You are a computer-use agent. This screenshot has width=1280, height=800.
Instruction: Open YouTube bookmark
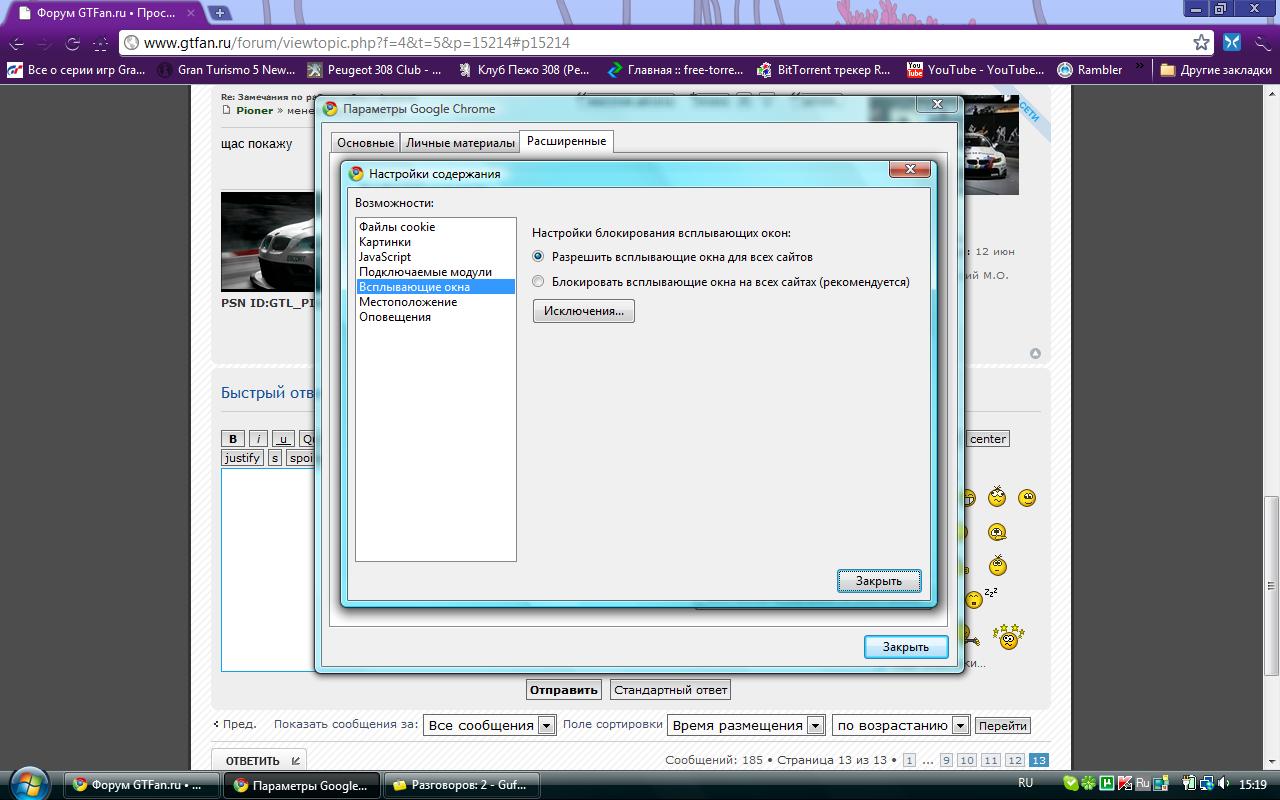[975, 70]
